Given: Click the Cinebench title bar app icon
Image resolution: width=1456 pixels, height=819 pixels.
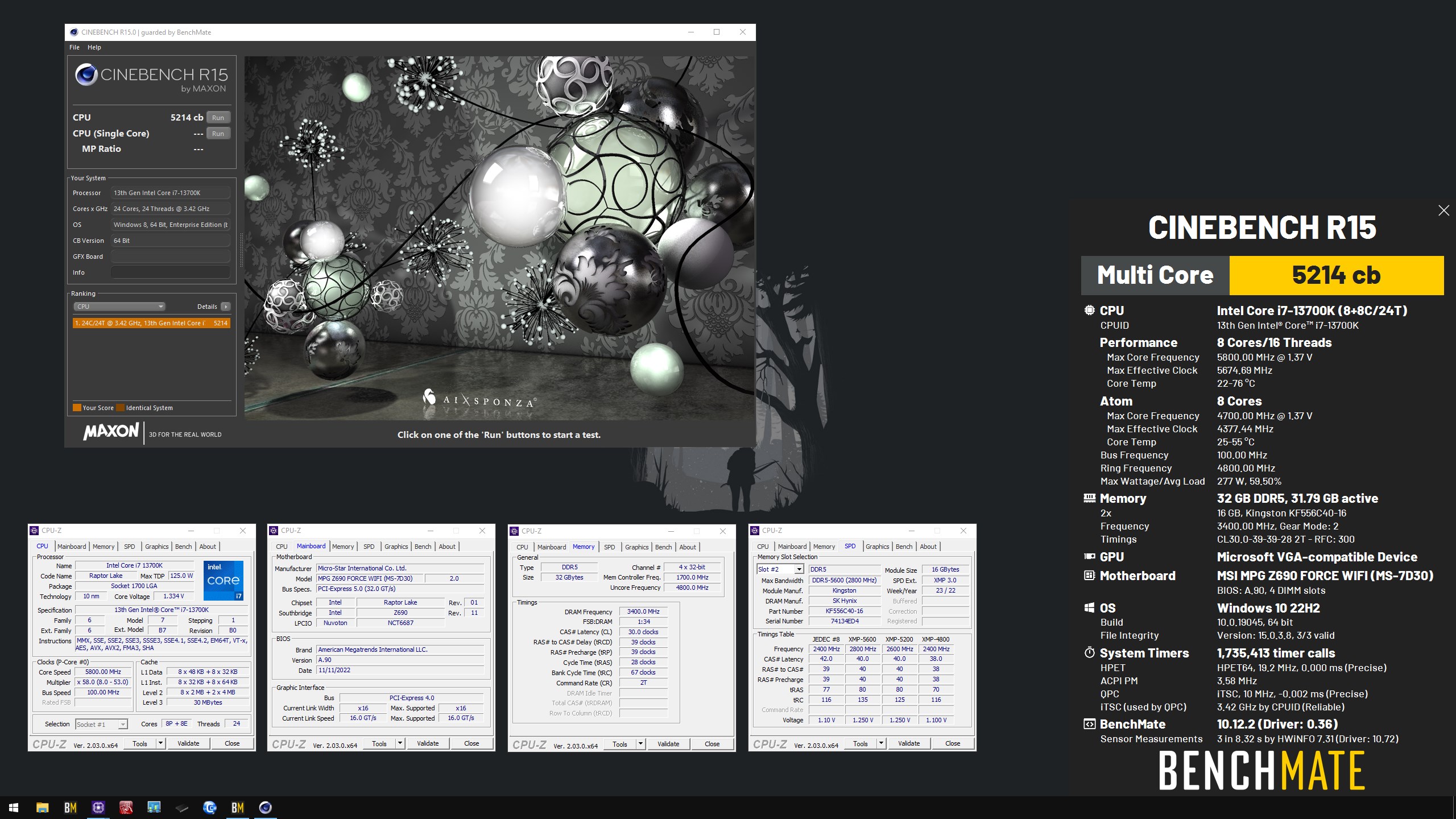Looking at the screenshot, I should pos(74,32).
